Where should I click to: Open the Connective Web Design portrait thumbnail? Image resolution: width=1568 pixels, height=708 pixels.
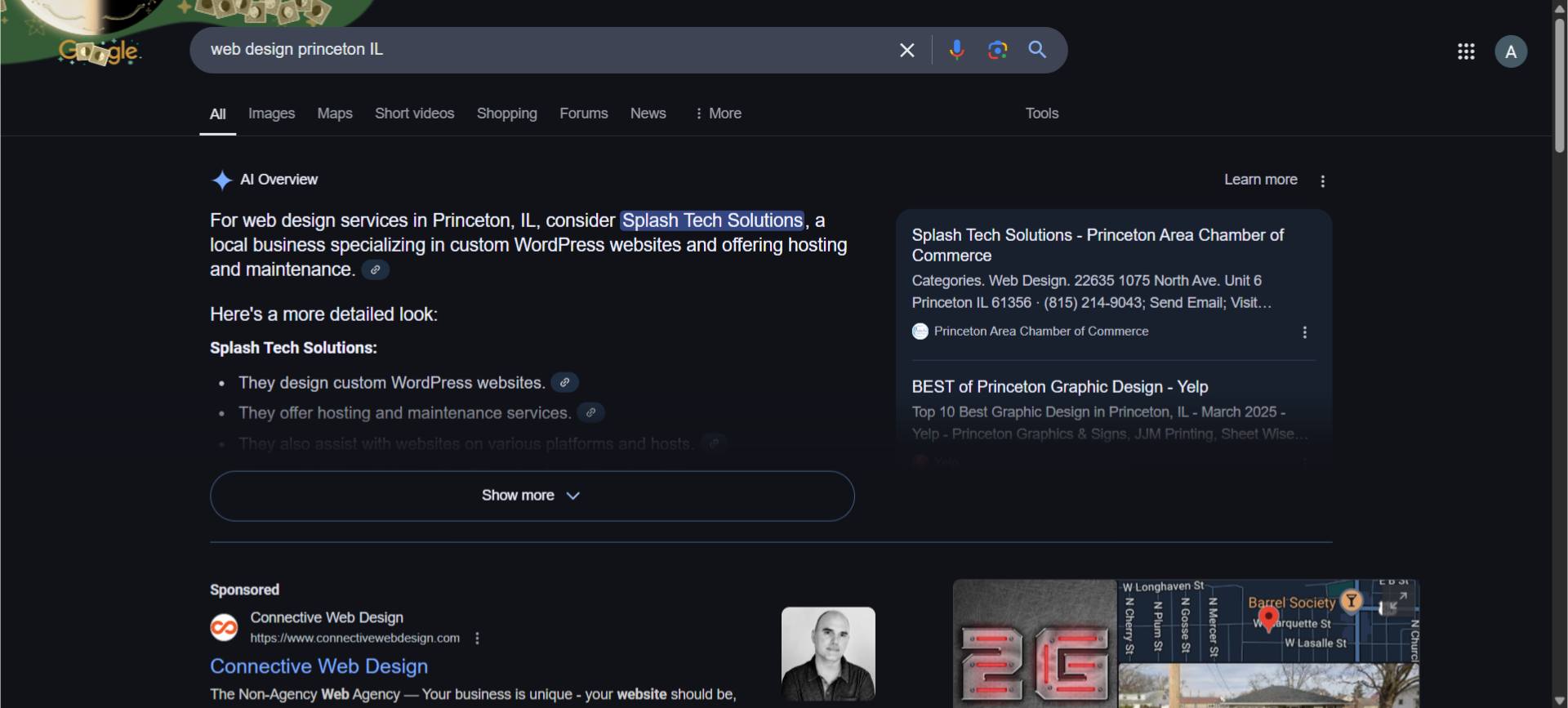(828, 653)
